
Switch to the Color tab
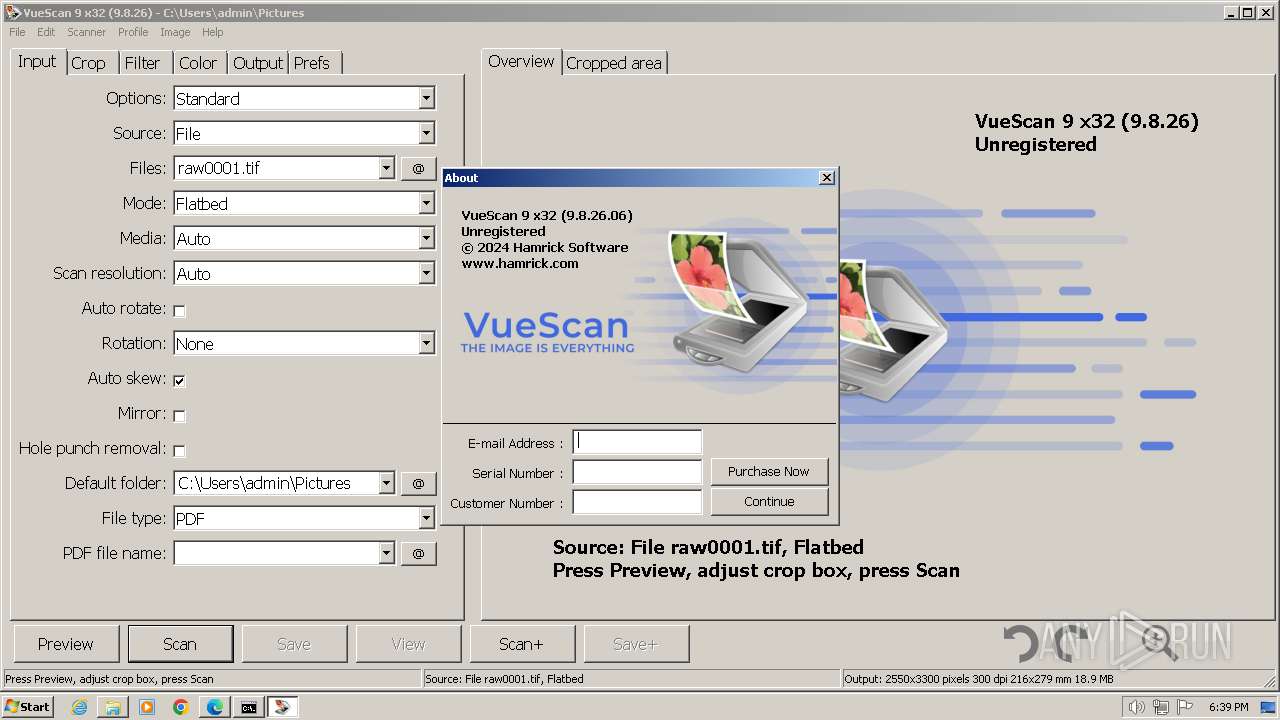(198, 63)
